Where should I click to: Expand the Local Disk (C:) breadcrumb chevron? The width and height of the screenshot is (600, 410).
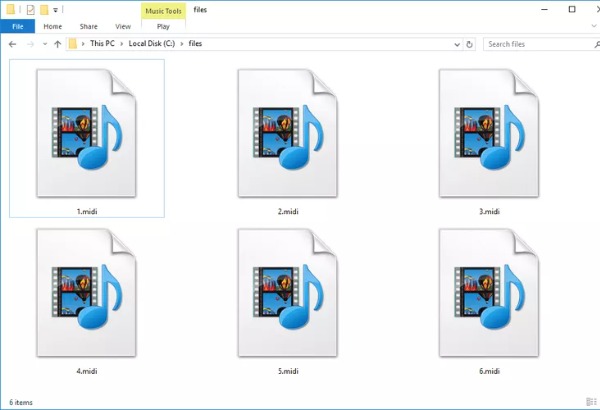coord(182,44)
